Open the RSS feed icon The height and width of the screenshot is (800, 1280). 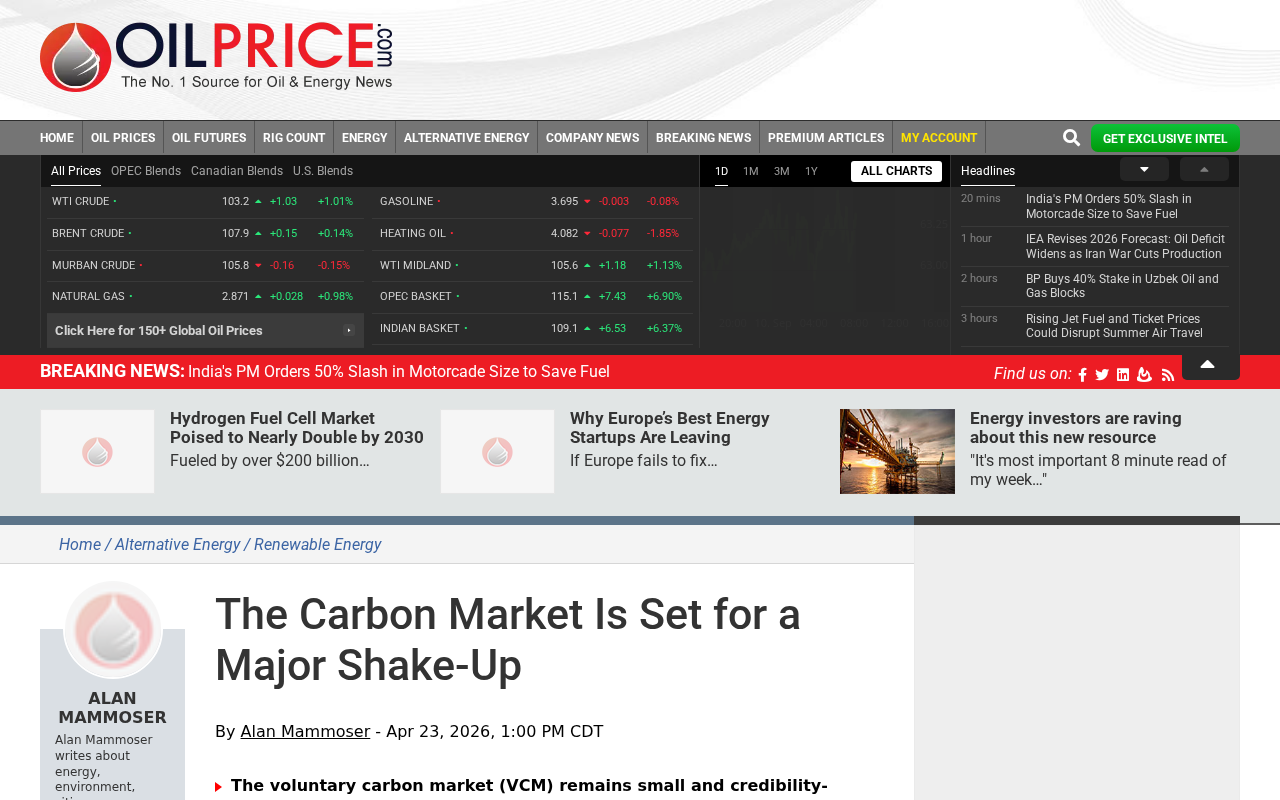(x=1167, y=375)
